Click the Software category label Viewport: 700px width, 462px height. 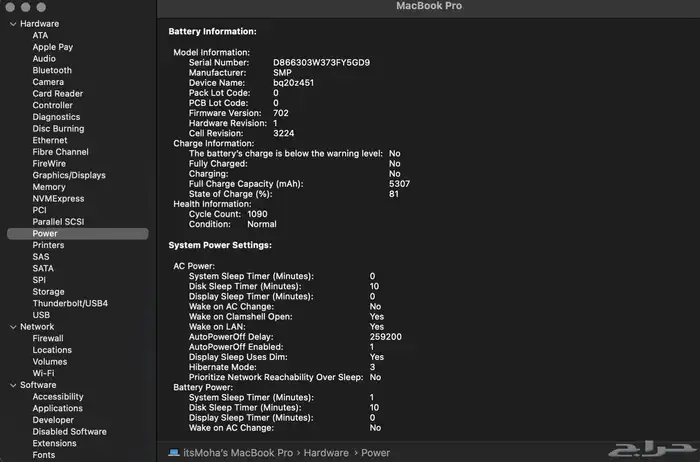[38, 385]
